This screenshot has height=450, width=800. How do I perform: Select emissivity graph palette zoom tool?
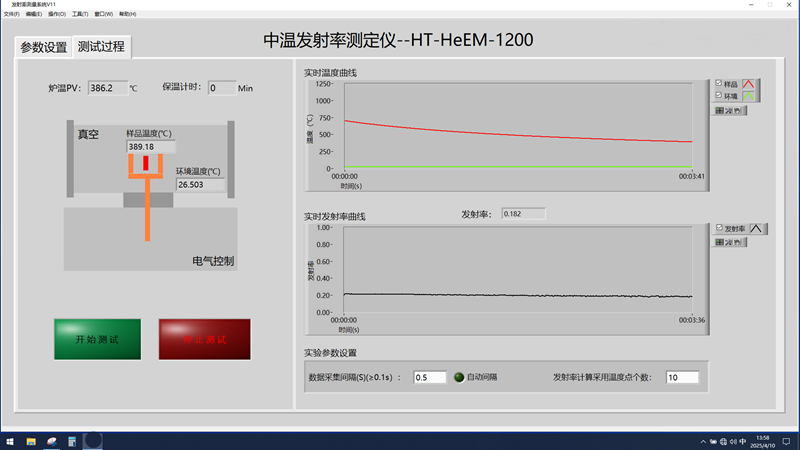point(729,243)
